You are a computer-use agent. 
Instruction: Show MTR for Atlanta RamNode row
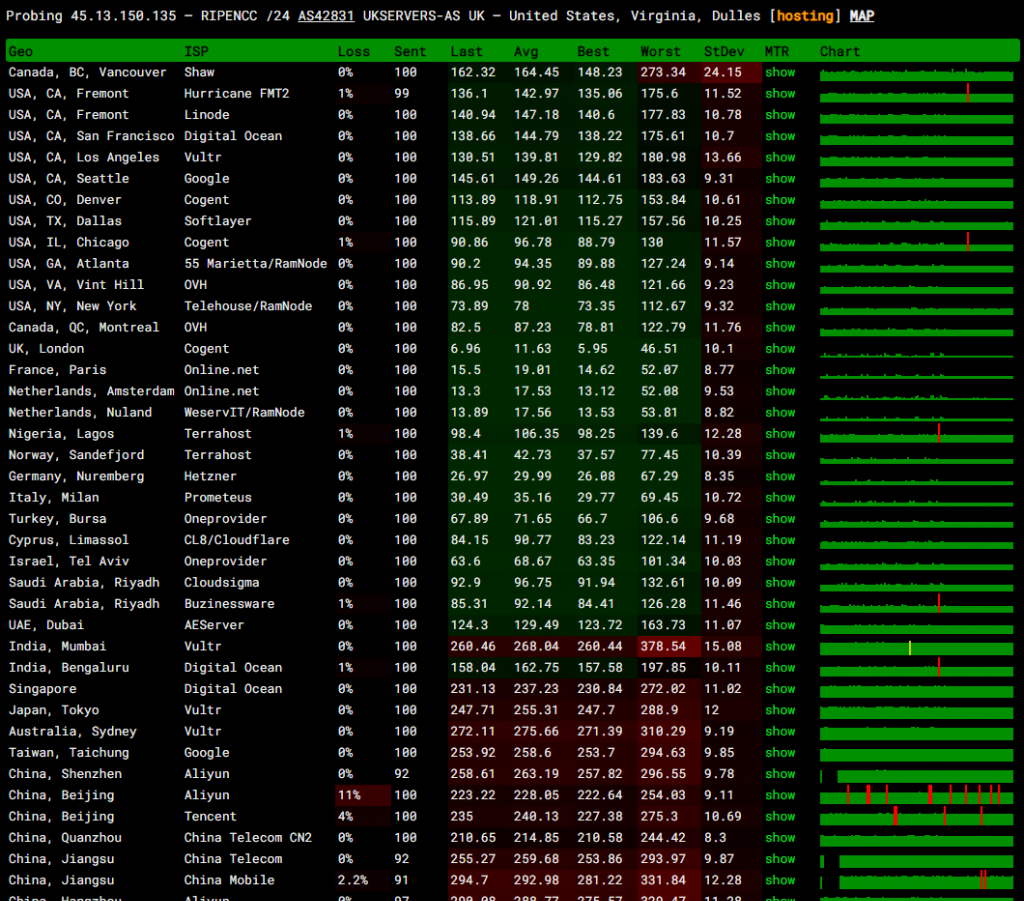780,264
